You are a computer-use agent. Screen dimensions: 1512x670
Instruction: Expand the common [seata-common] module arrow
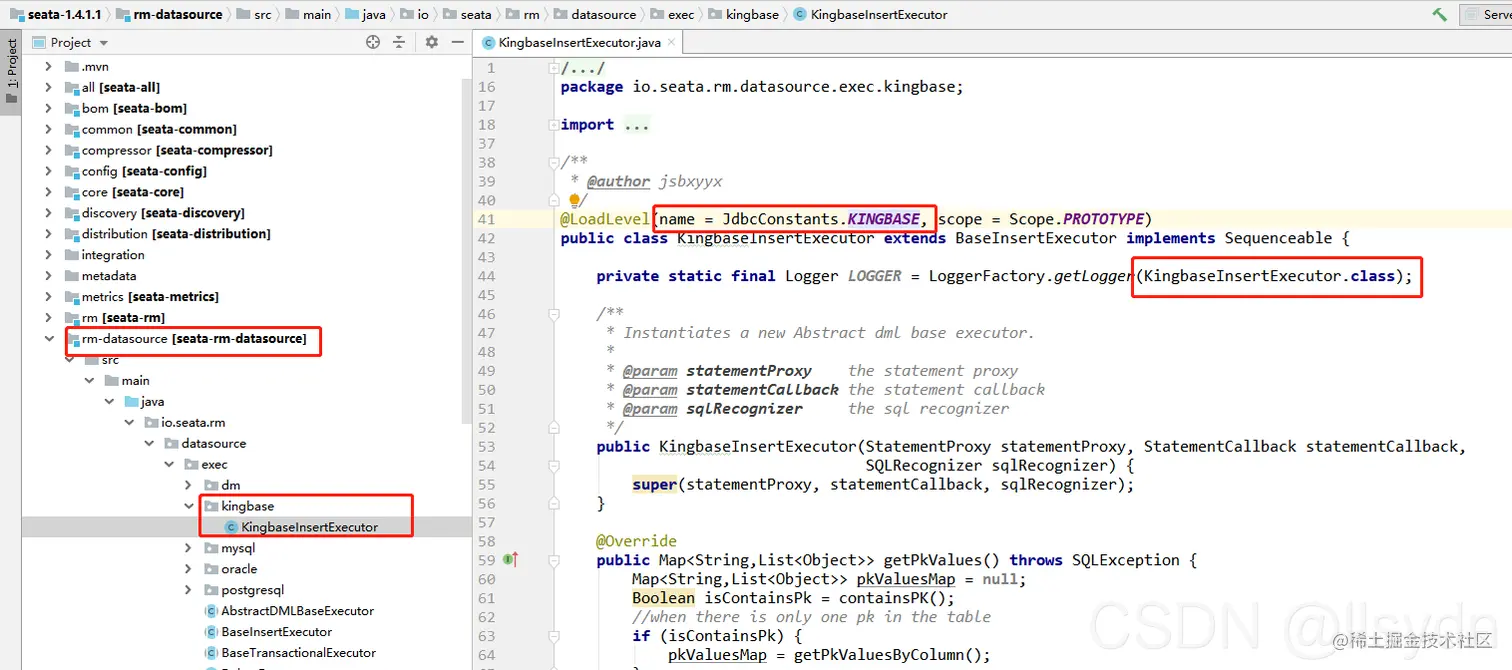click(48, 129)
